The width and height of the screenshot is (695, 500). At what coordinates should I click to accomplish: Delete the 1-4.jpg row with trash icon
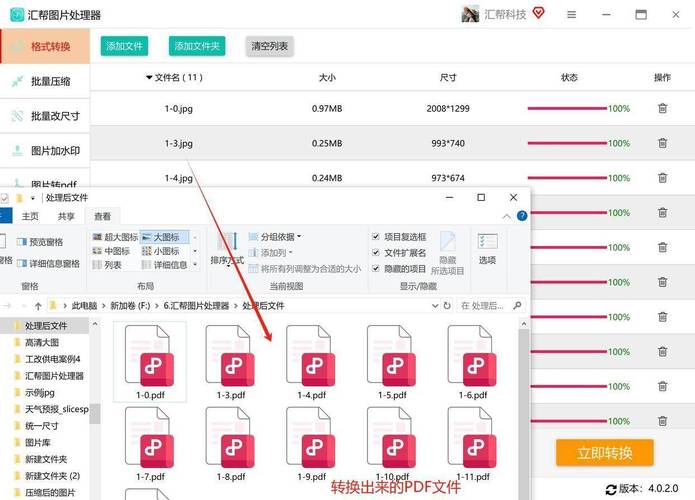tap(662, 178)
